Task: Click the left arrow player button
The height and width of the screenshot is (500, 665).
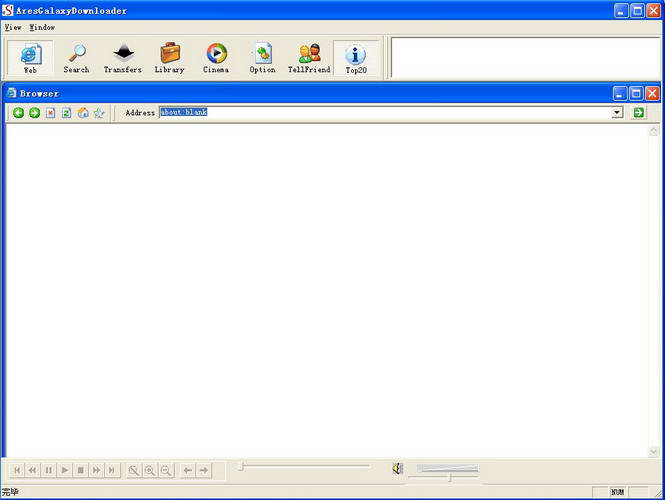Action: [188, 470]
